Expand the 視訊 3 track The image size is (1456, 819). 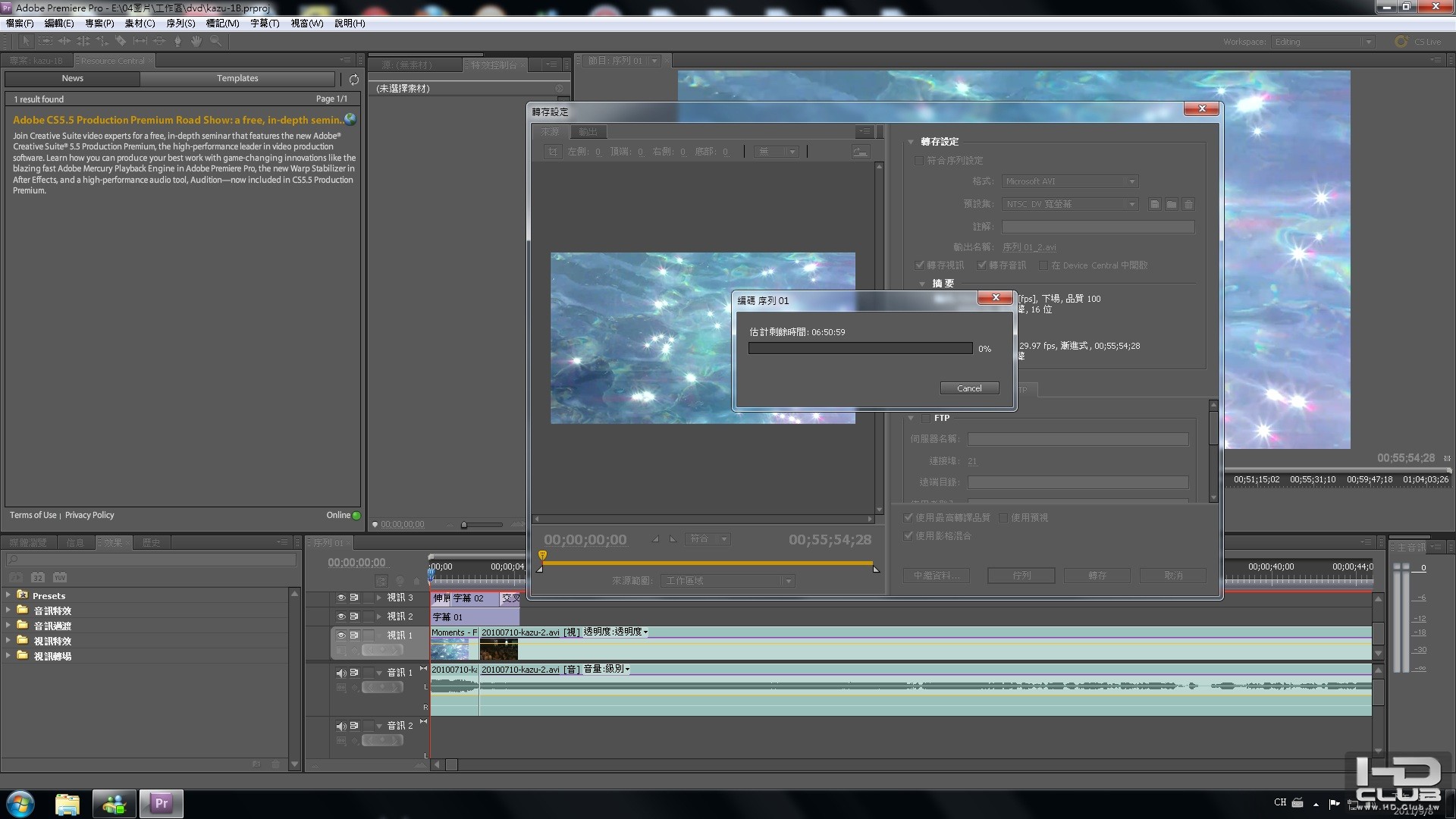click(x=379, y=598)
